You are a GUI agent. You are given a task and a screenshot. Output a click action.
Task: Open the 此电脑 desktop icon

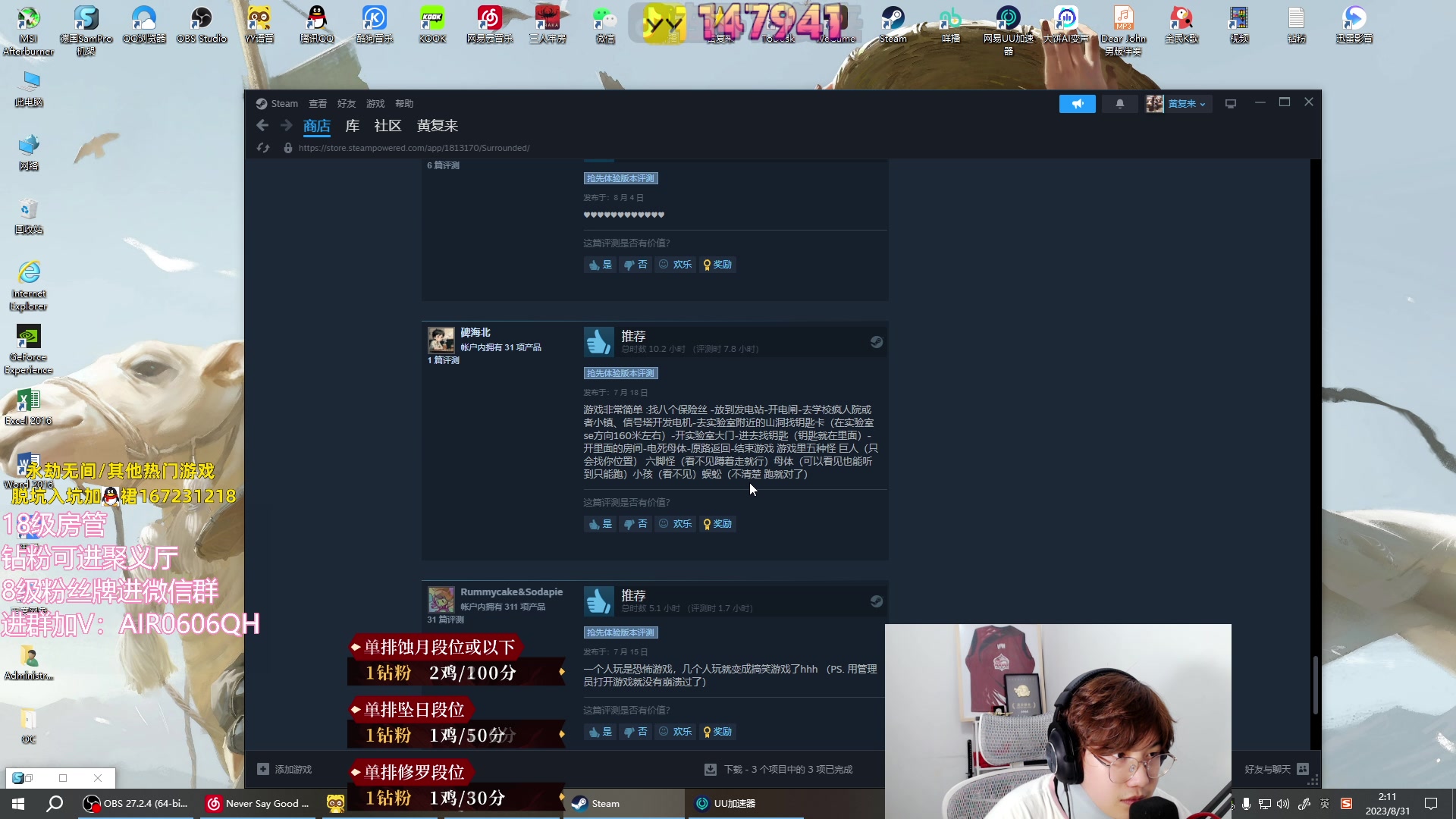coord(28,89)
